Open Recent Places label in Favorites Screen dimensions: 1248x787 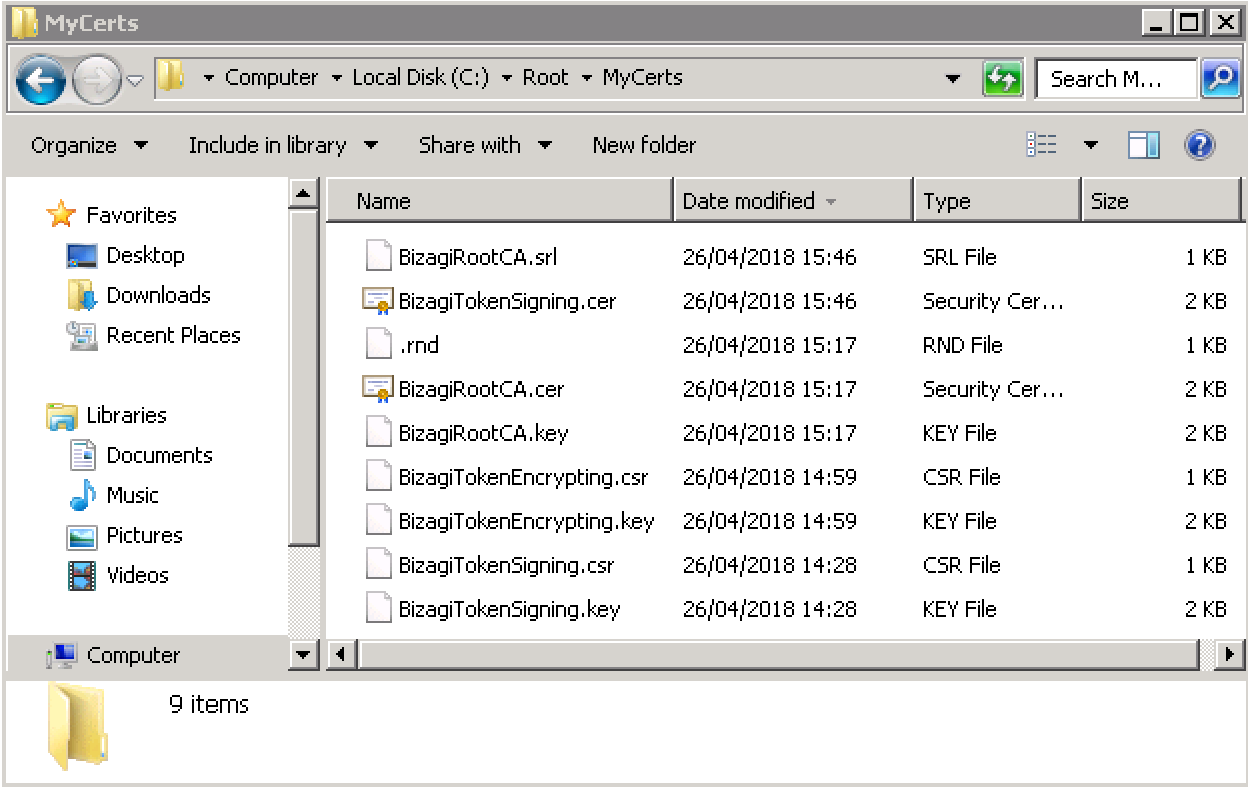(174, 335)
